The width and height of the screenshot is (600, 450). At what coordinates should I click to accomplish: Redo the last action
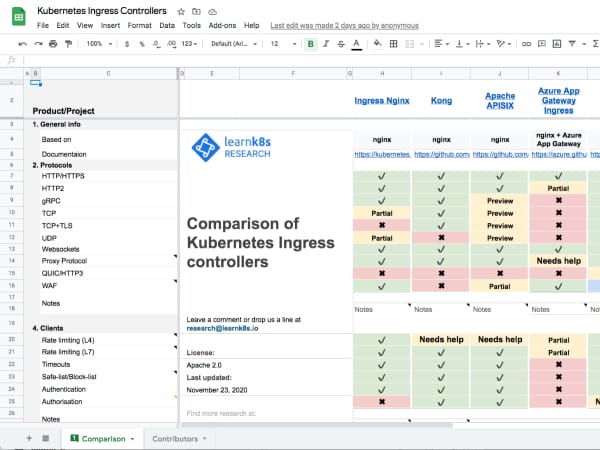tap(38, 44)
